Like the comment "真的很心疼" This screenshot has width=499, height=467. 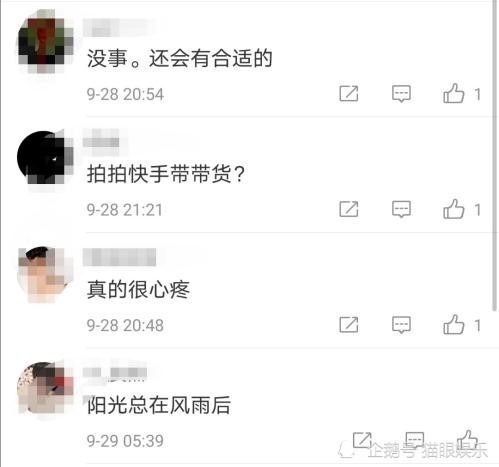pyautogui.click(x=453, y=324)
